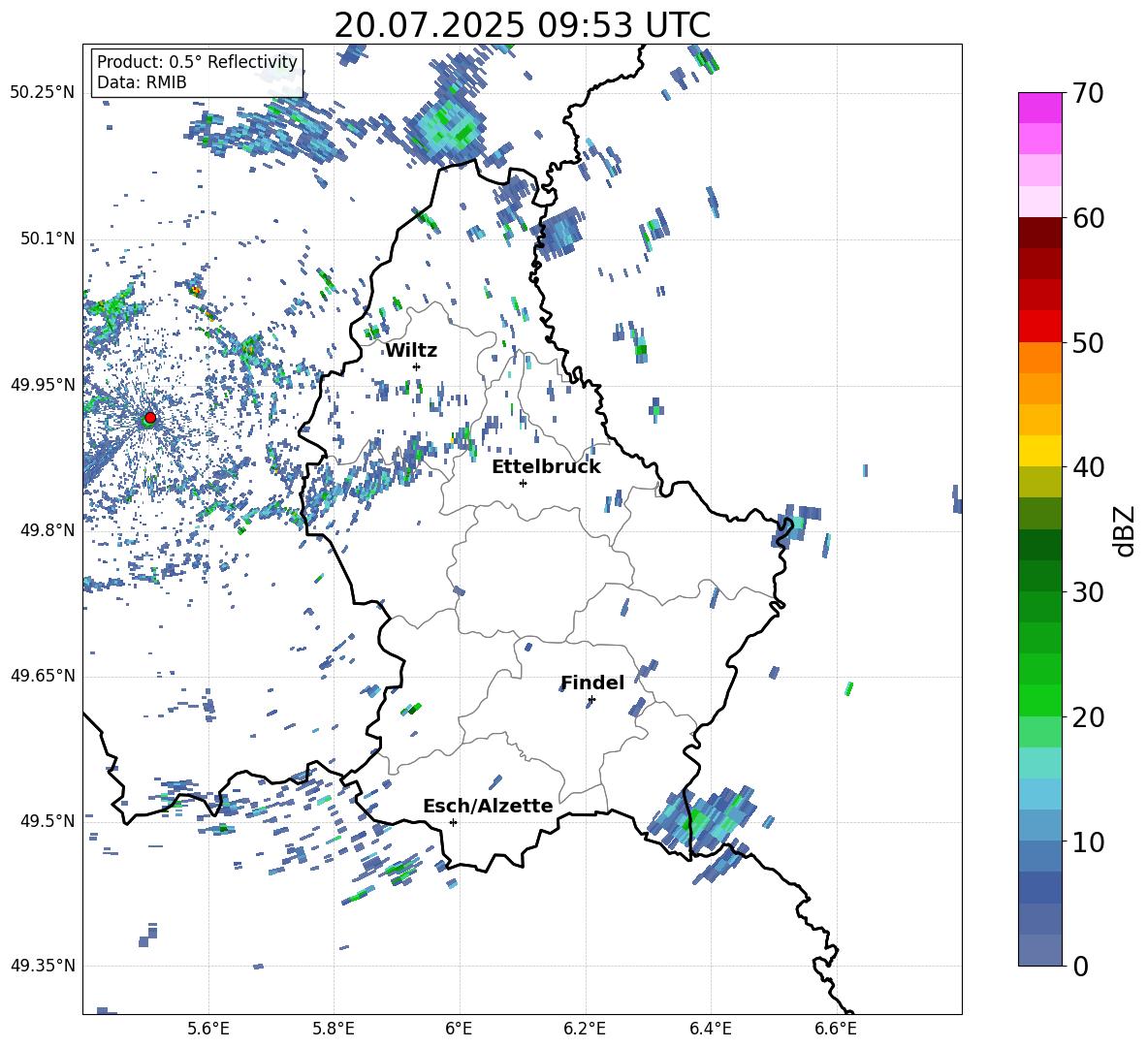This screenshot has width=1148, height=1048.
Task: Click the 50.25°N latitude label
Action: pyautogui.click(x=43, y=92)
